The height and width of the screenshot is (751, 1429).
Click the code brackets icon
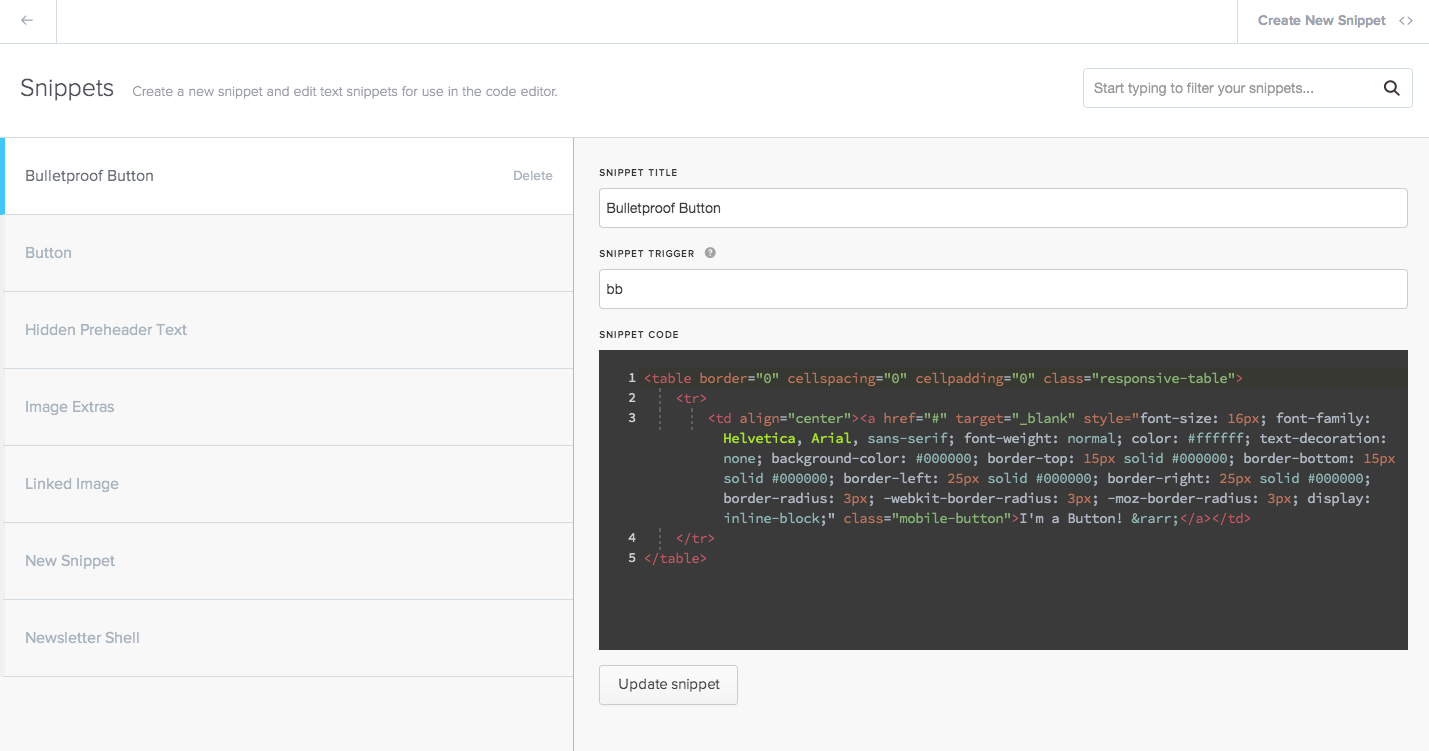pyautogui.click(x=1406, y=21)
